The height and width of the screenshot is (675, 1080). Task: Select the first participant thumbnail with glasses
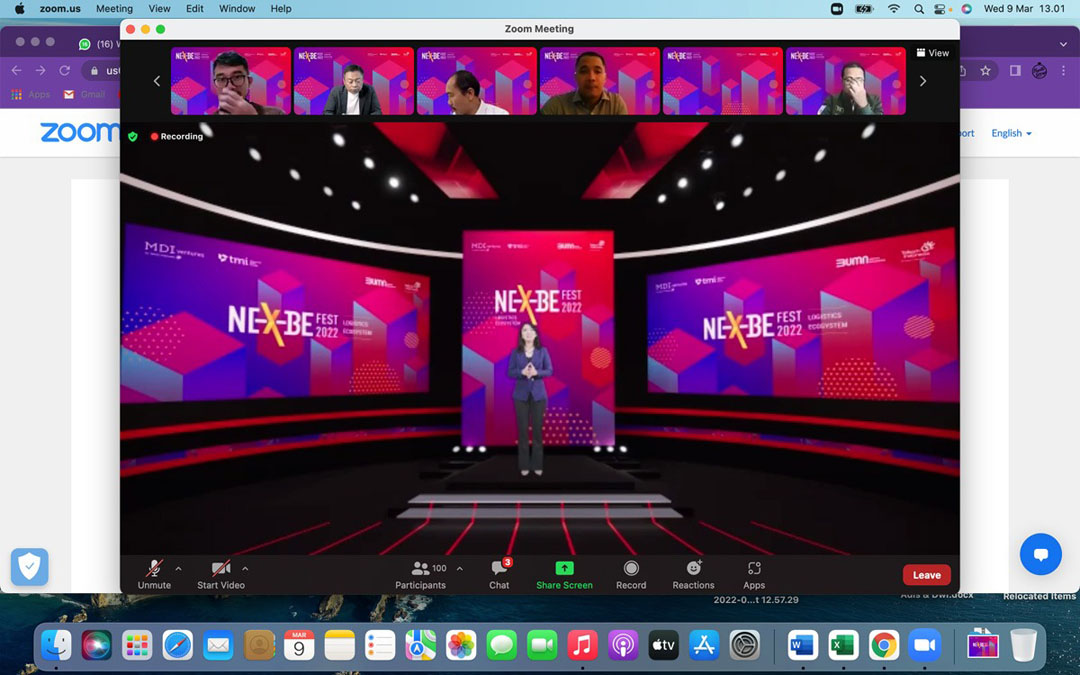[x=231, y=81]
